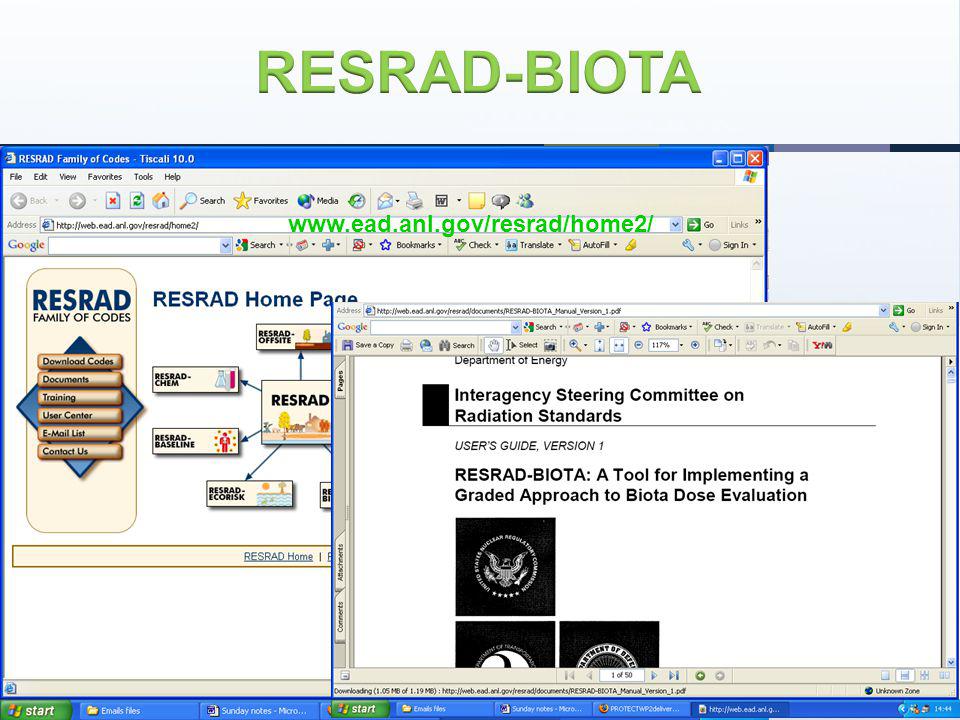The width and height of the screenshot is (960, 720).
Task: Open the Favorites star pane
Action: tap(261, 200)
